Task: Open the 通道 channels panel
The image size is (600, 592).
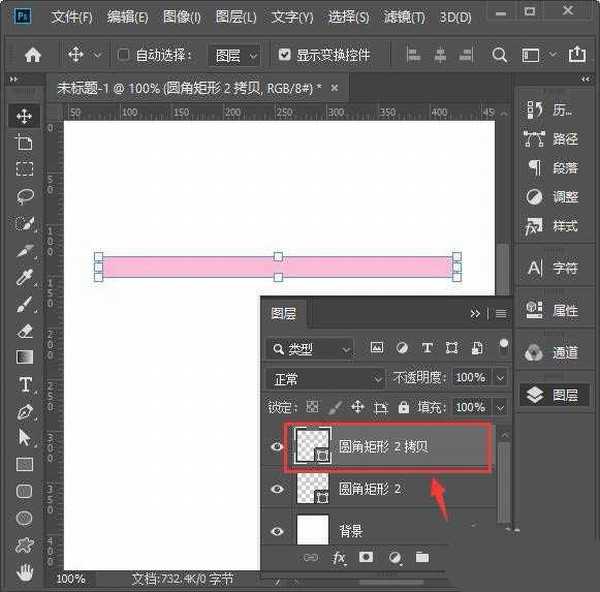Action: pos(551,352)
